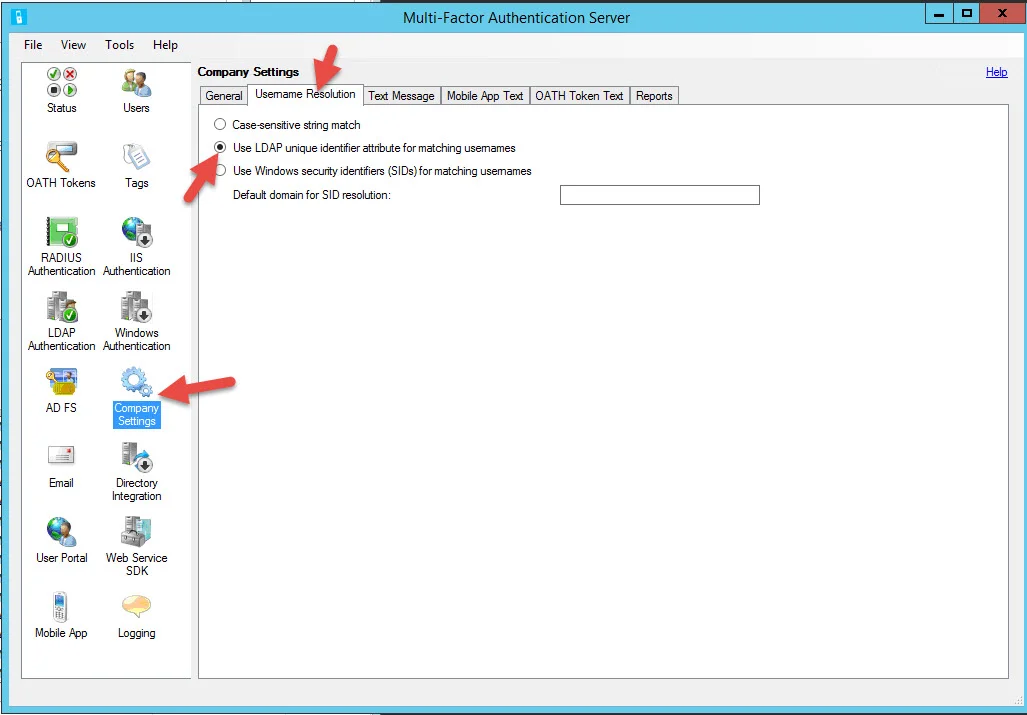Select the Company Settings gear icon
The width and height of the screenshot is (1027, 715).
point(136,382)
